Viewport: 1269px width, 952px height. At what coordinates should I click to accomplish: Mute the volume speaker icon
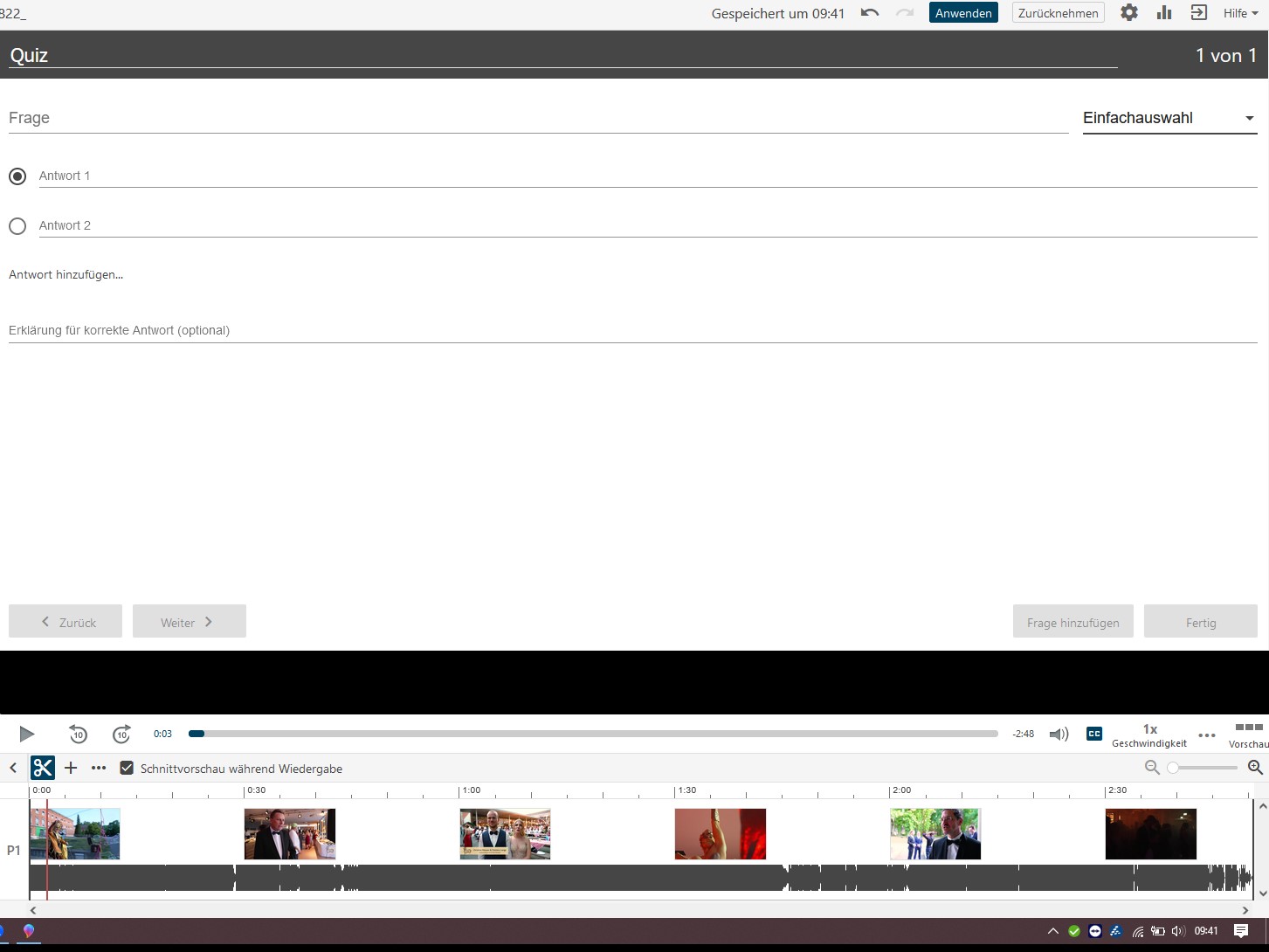click(x=1059, y=734)
